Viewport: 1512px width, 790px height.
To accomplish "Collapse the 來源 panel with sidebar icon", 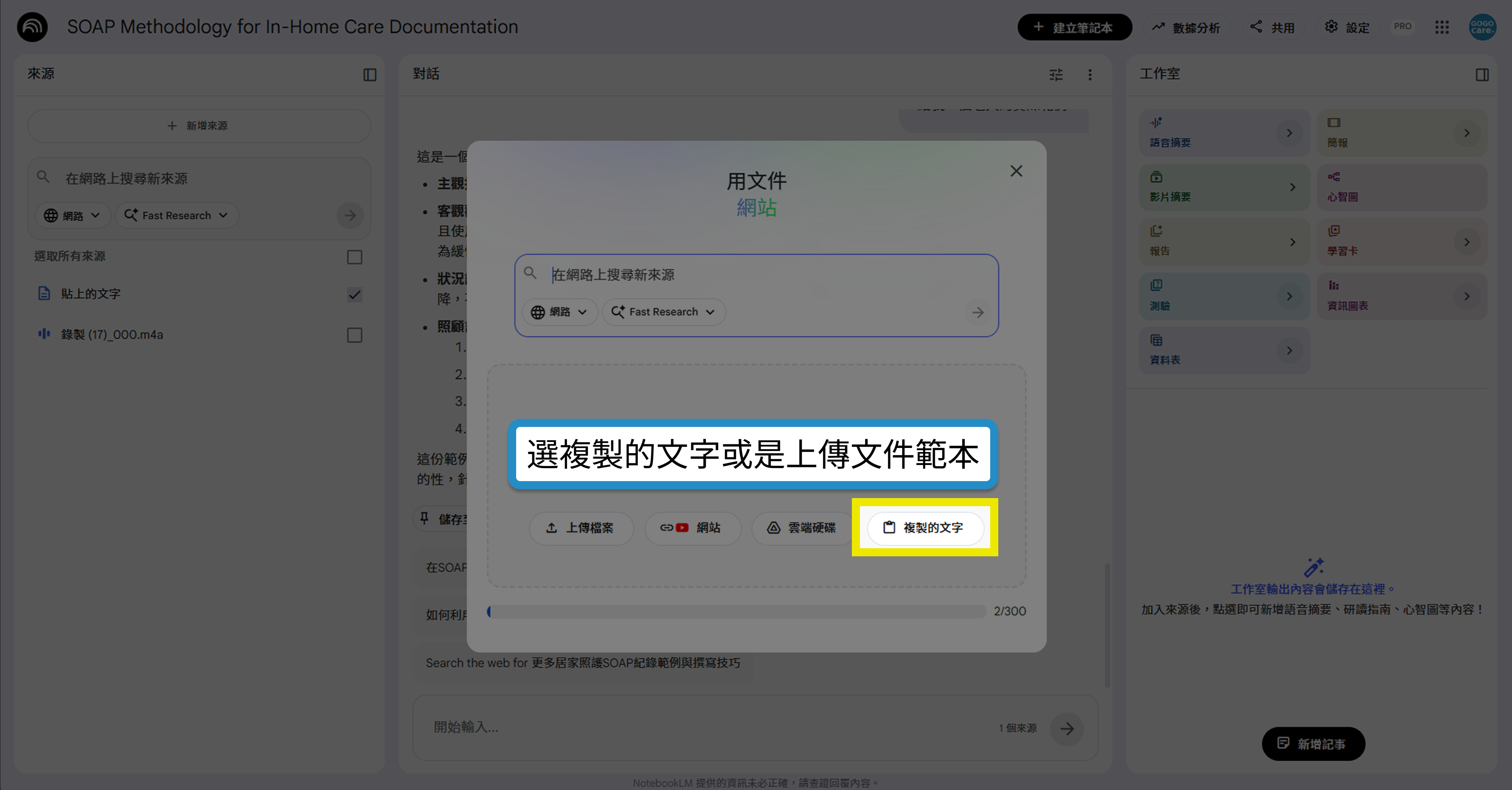I will coord(370,74).
